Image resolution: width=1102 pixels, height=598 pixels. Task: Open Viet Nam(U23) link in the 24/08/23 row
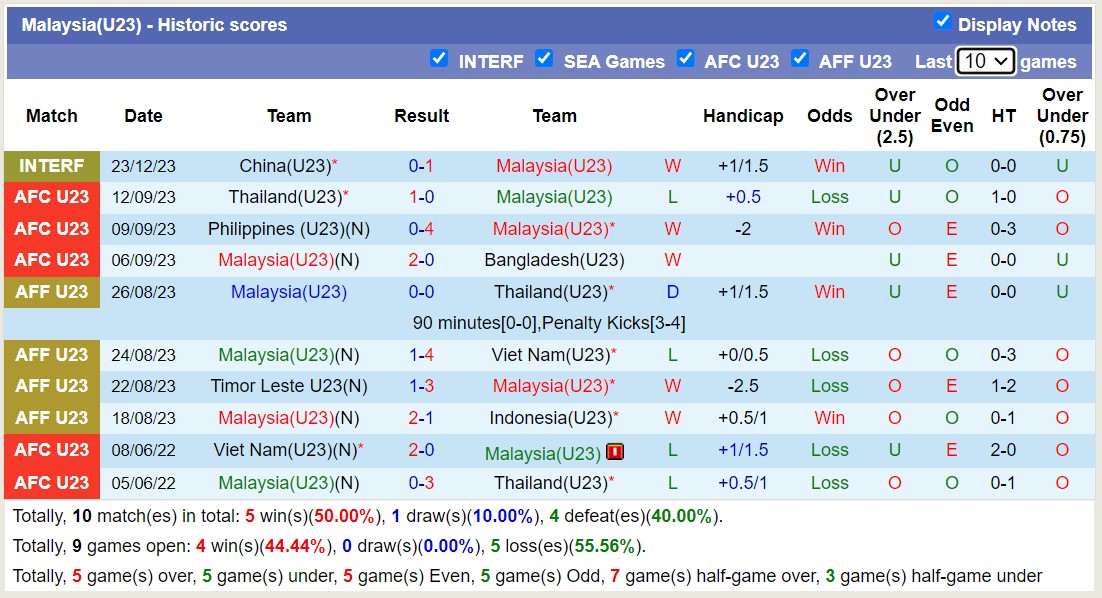[x=550, y=355]
